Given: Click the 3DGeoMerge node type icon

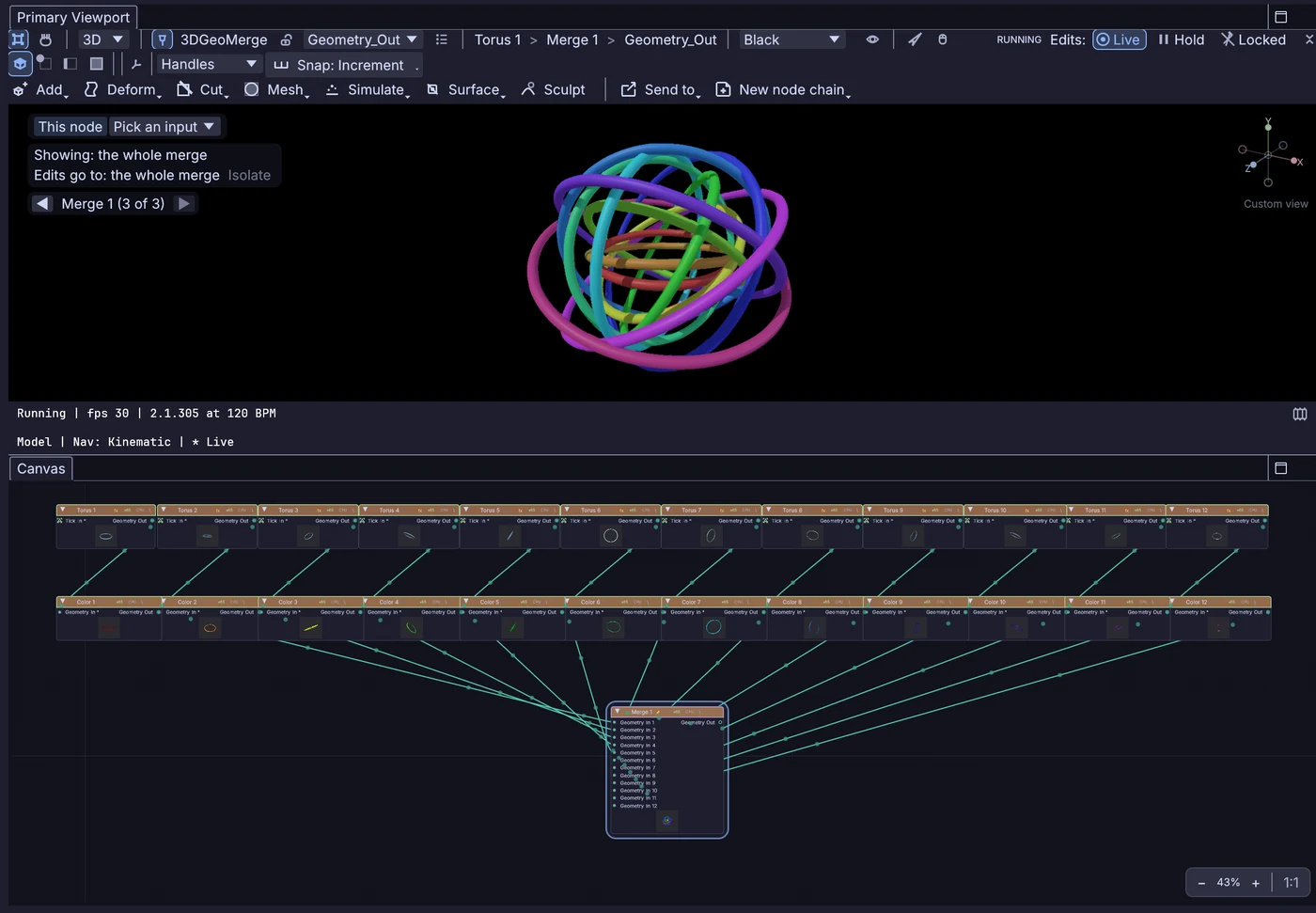Looking at the screenshot, I should click(x=163, y=39).
